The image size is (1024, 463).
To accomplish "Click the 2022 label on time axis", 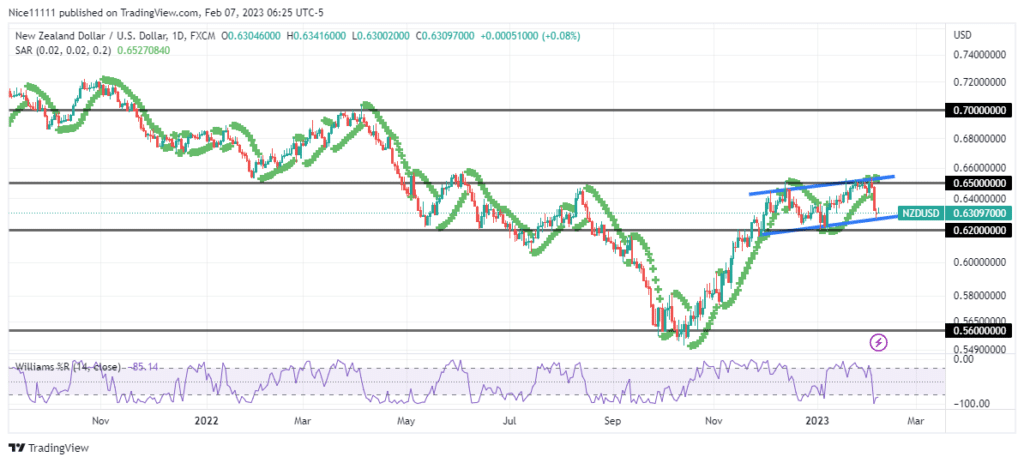I will (207, 421).
